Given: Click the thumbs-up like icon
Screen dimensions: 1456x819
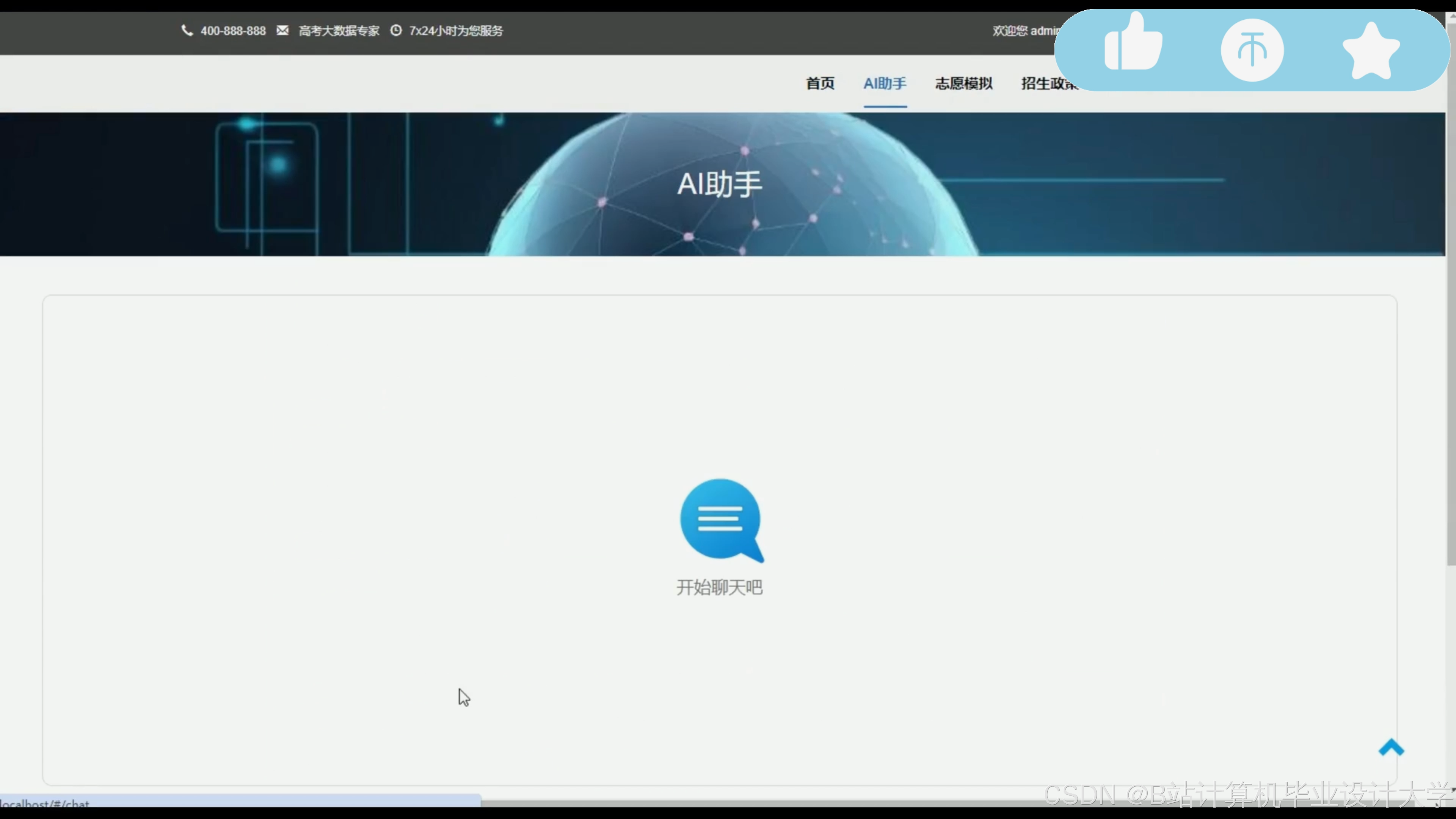Looking at the screenshot, I should [1133, 44].
